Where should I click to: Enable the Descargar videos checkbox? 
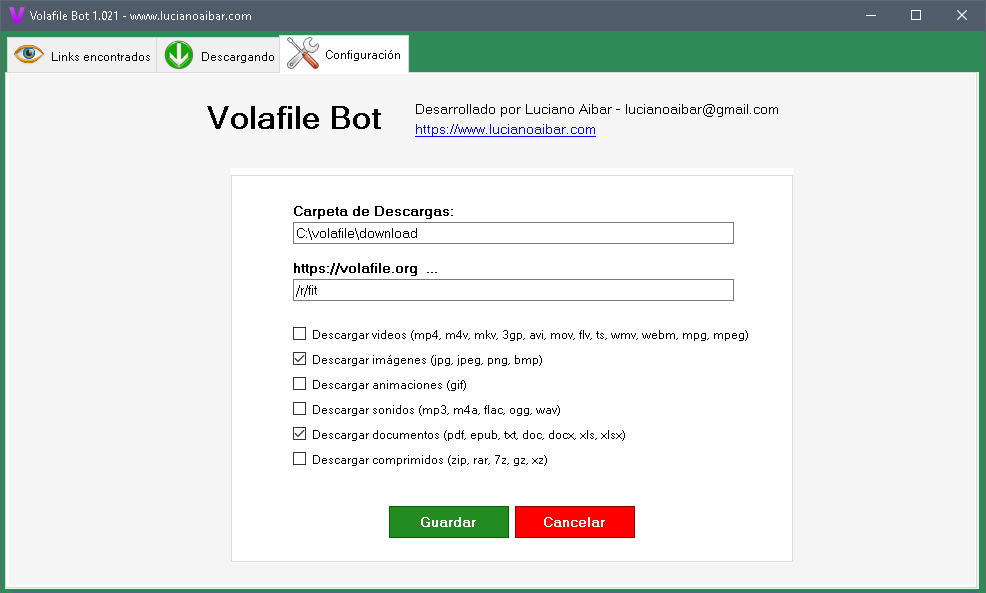pyautogui.click(x=299, y=334)
